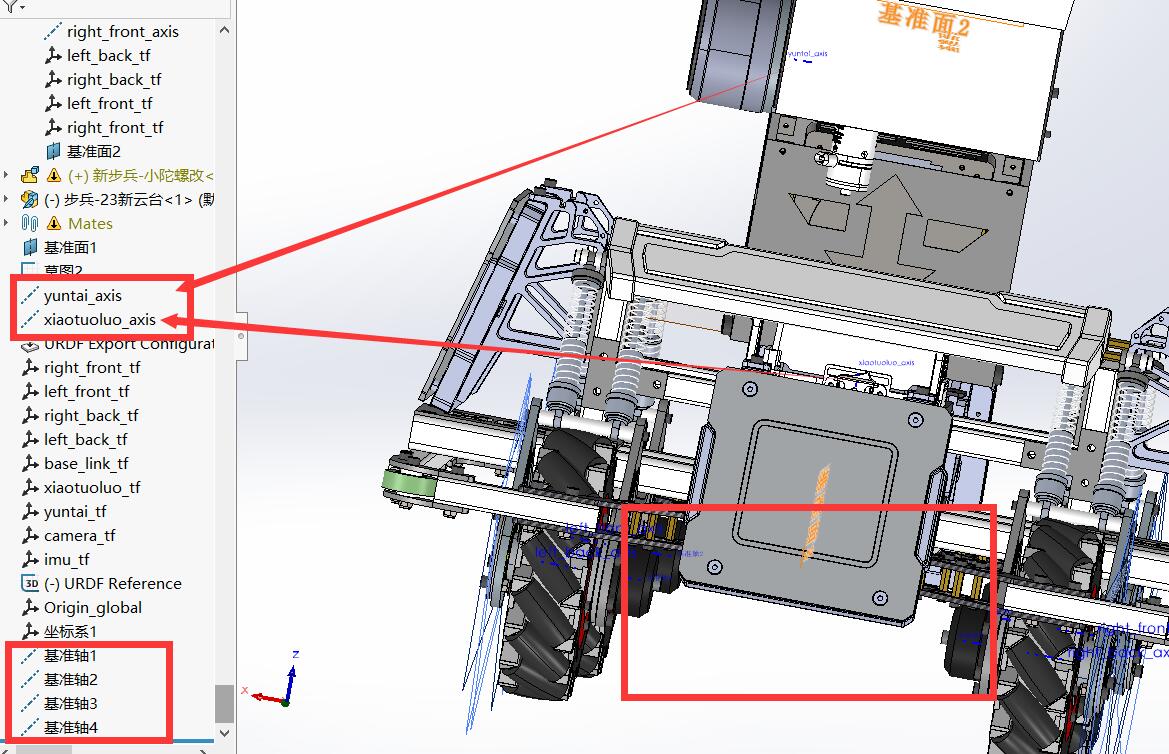The height and width of the screenshot is (754, 1169).
Task: Click the filter funnel icon above the tree
Action: click(12, 6)
